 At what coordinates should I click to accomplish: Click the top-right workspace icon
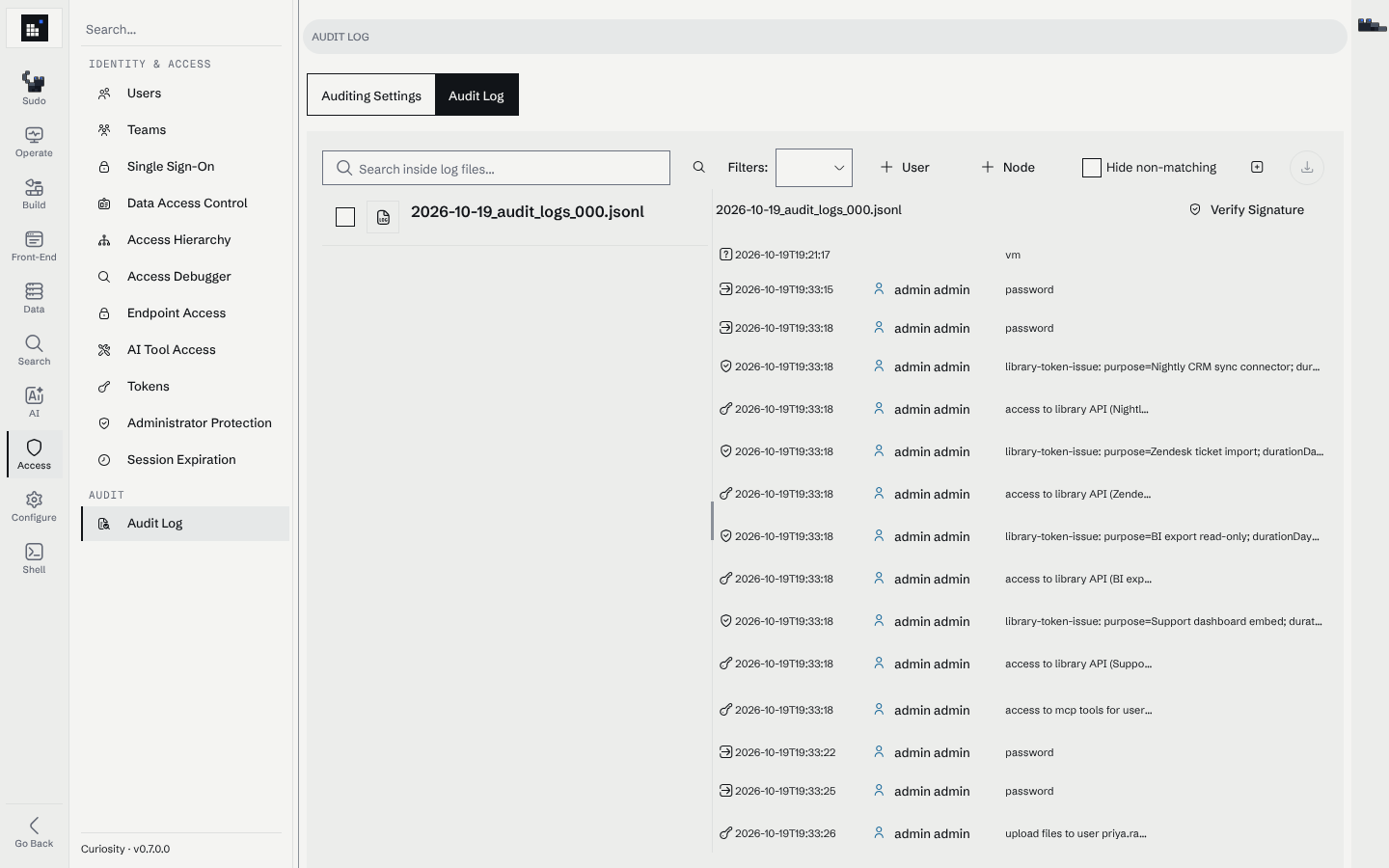click(1372, 25)
